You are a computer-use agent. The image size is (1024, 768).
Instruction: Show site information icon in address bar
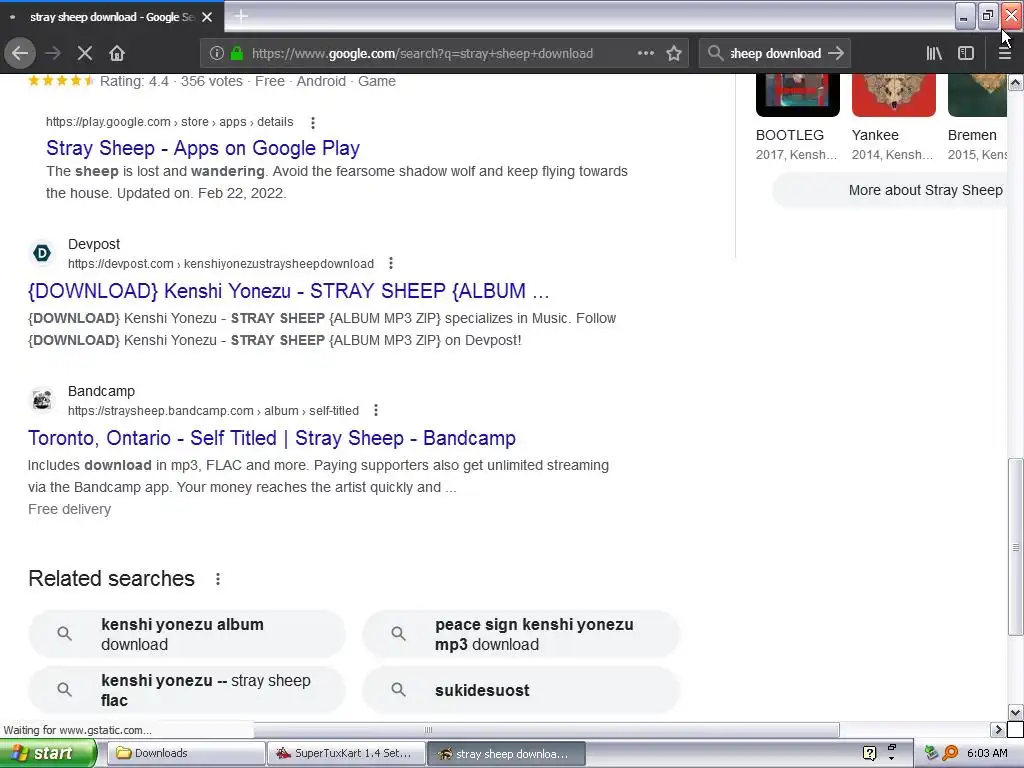[x=217, y=53]
